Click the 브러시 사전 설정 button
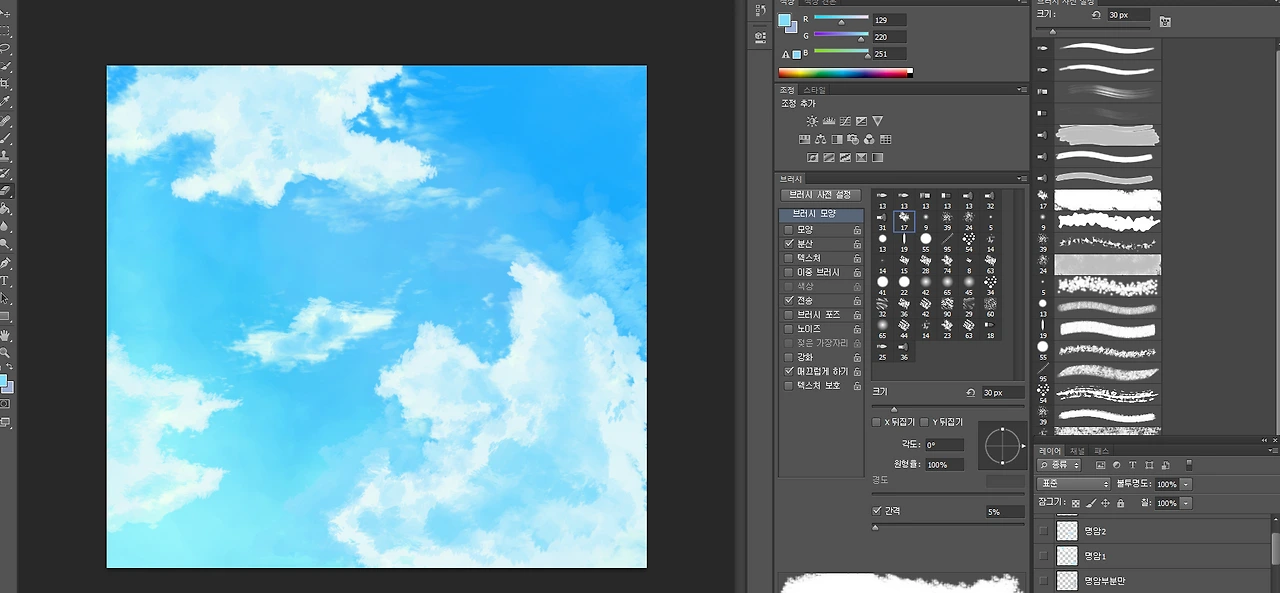1280x593 pixels. pos(820,194)
